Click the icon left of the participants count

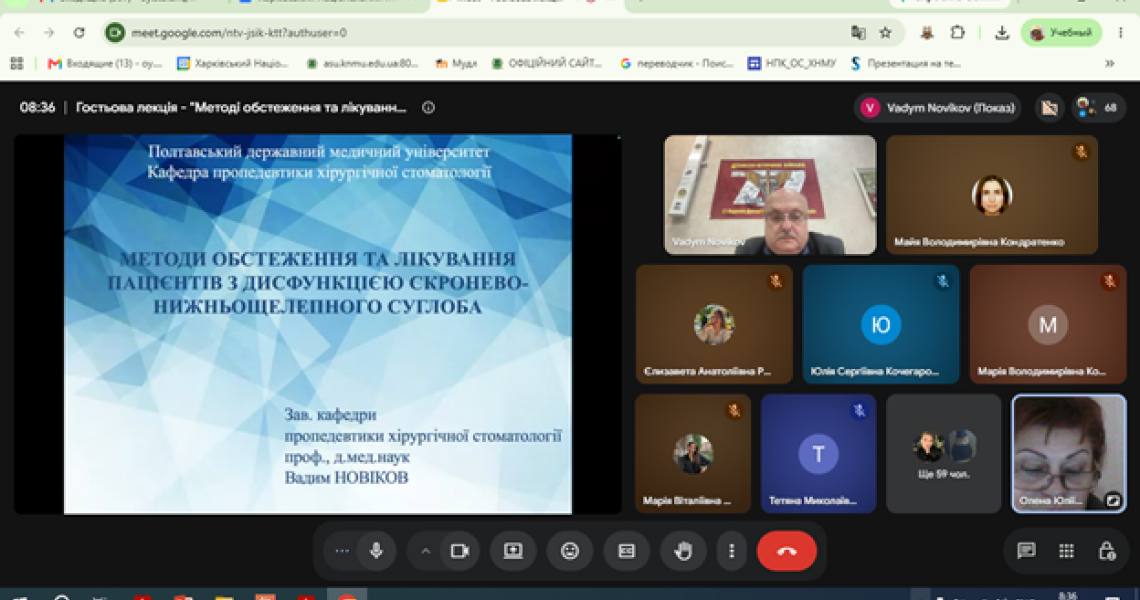click(1049, 108)
